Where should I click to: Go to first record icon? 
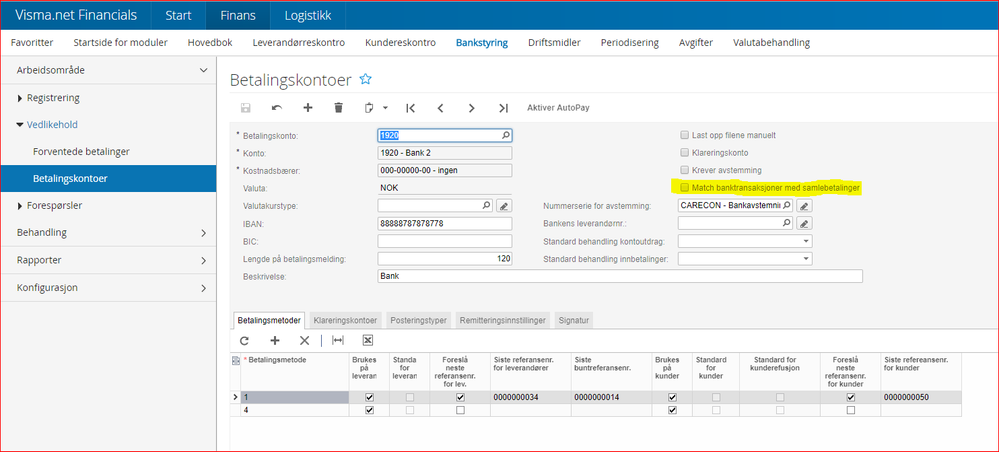410,108
